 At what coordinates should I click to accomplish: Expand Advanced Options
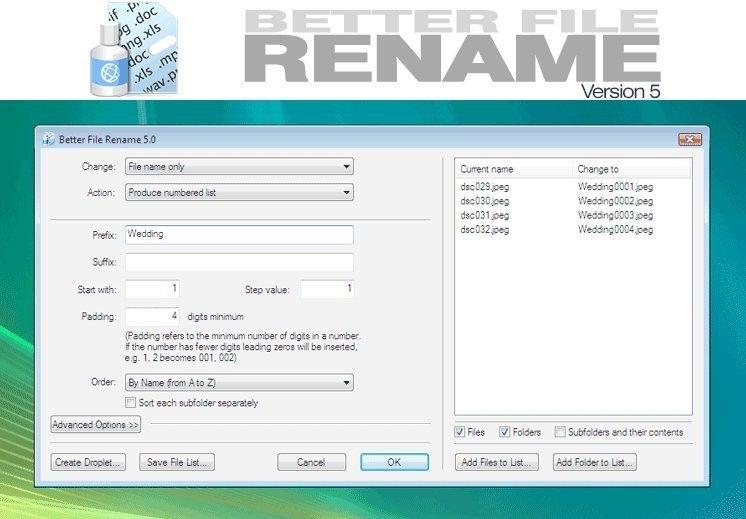click(x=96, y=424)
